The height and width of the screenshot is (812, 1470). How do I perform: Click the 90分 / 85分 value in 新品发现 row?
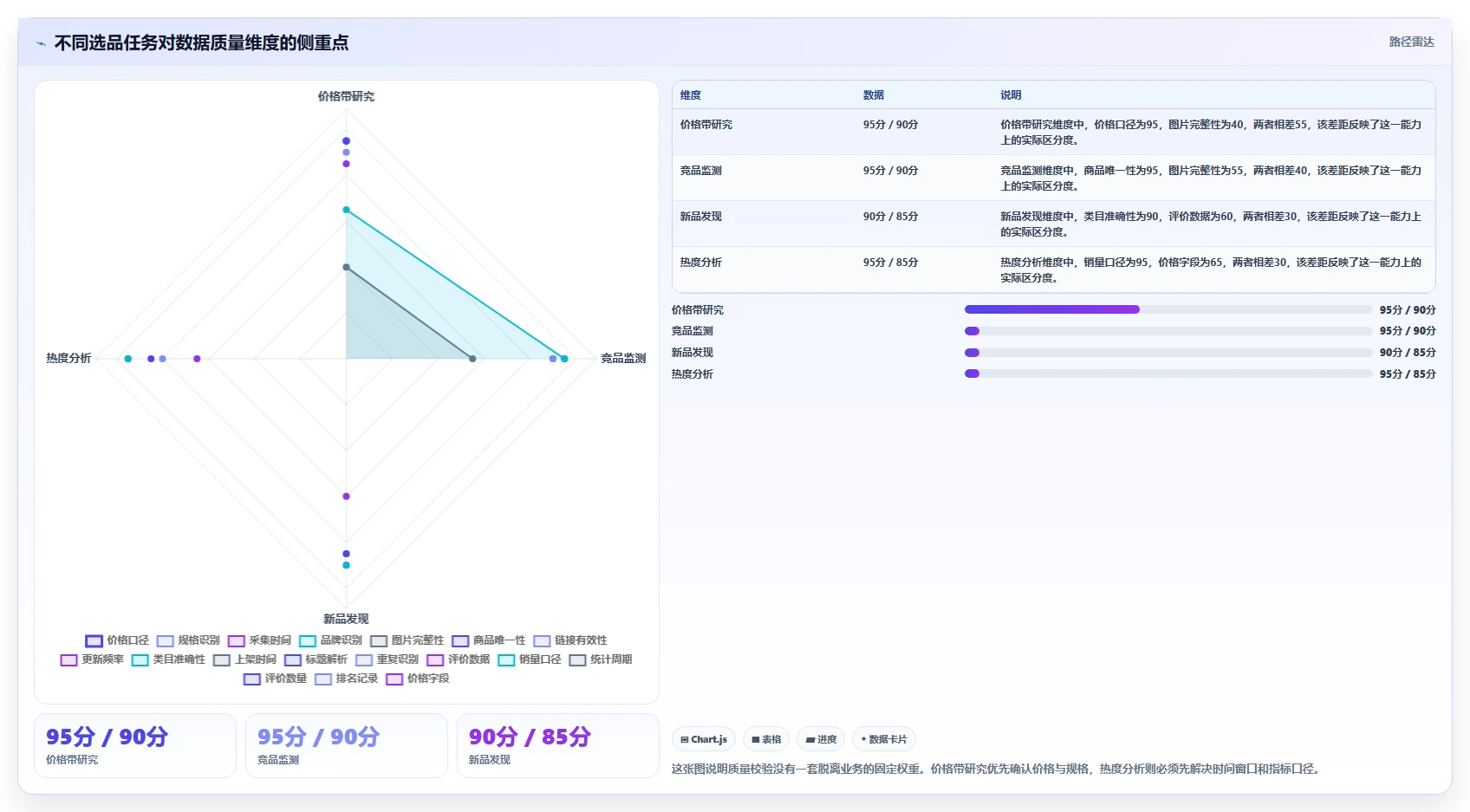[x=890, y=217]
